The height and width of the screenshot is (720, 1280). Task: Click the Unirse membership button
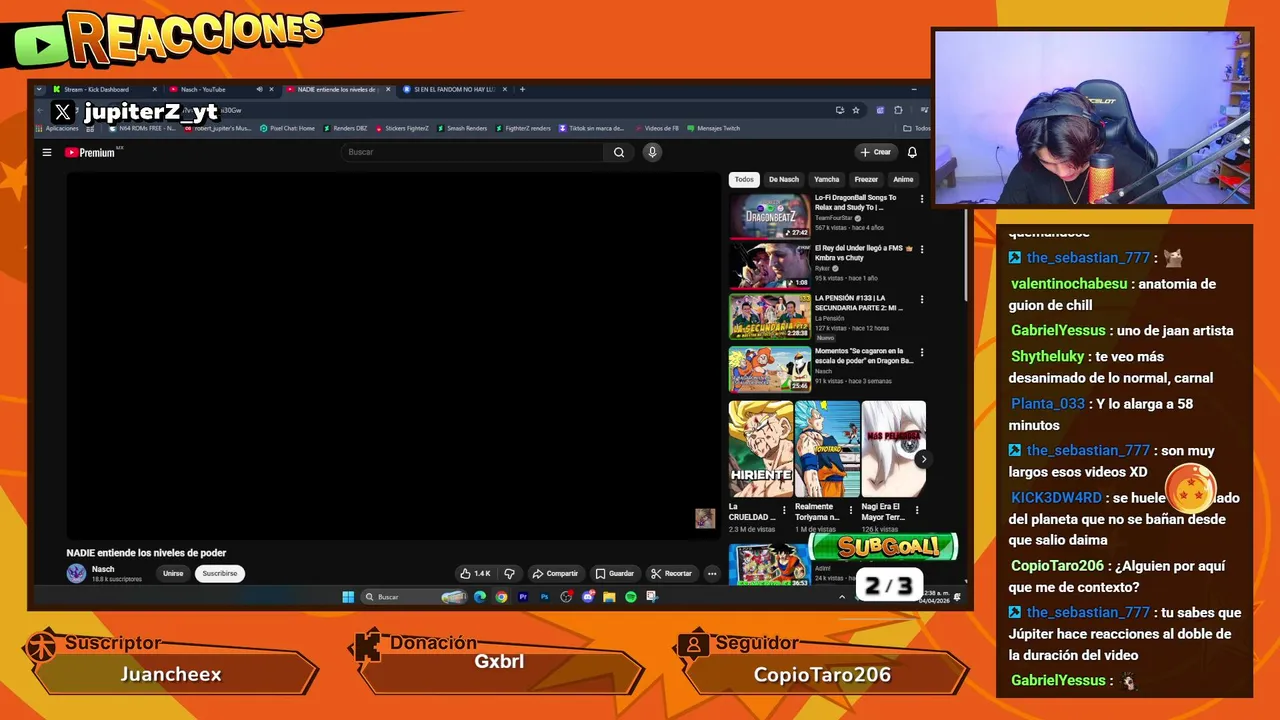point(173,573)
